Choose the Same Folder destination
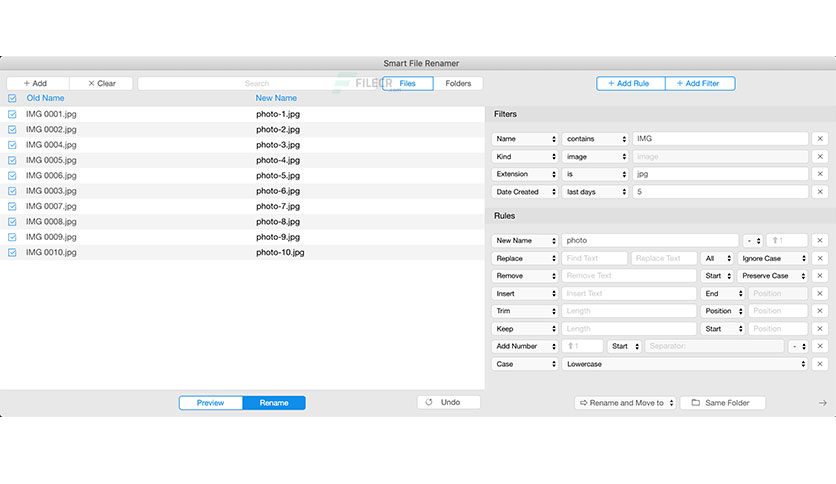Image resolution: width=836 pixels, height=484 pixels. click(722, 403)
